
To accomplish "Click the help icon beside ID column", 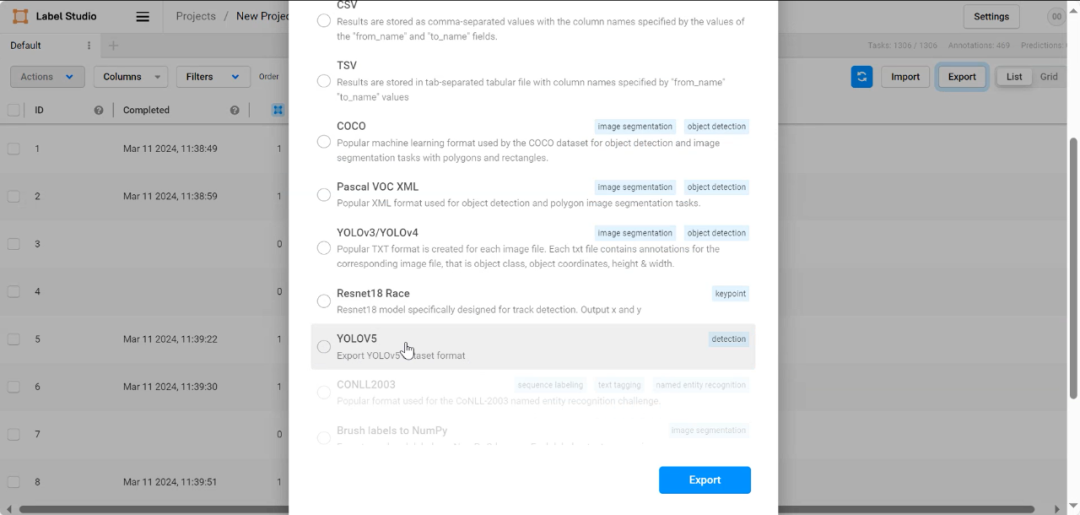I will (98, 110).
